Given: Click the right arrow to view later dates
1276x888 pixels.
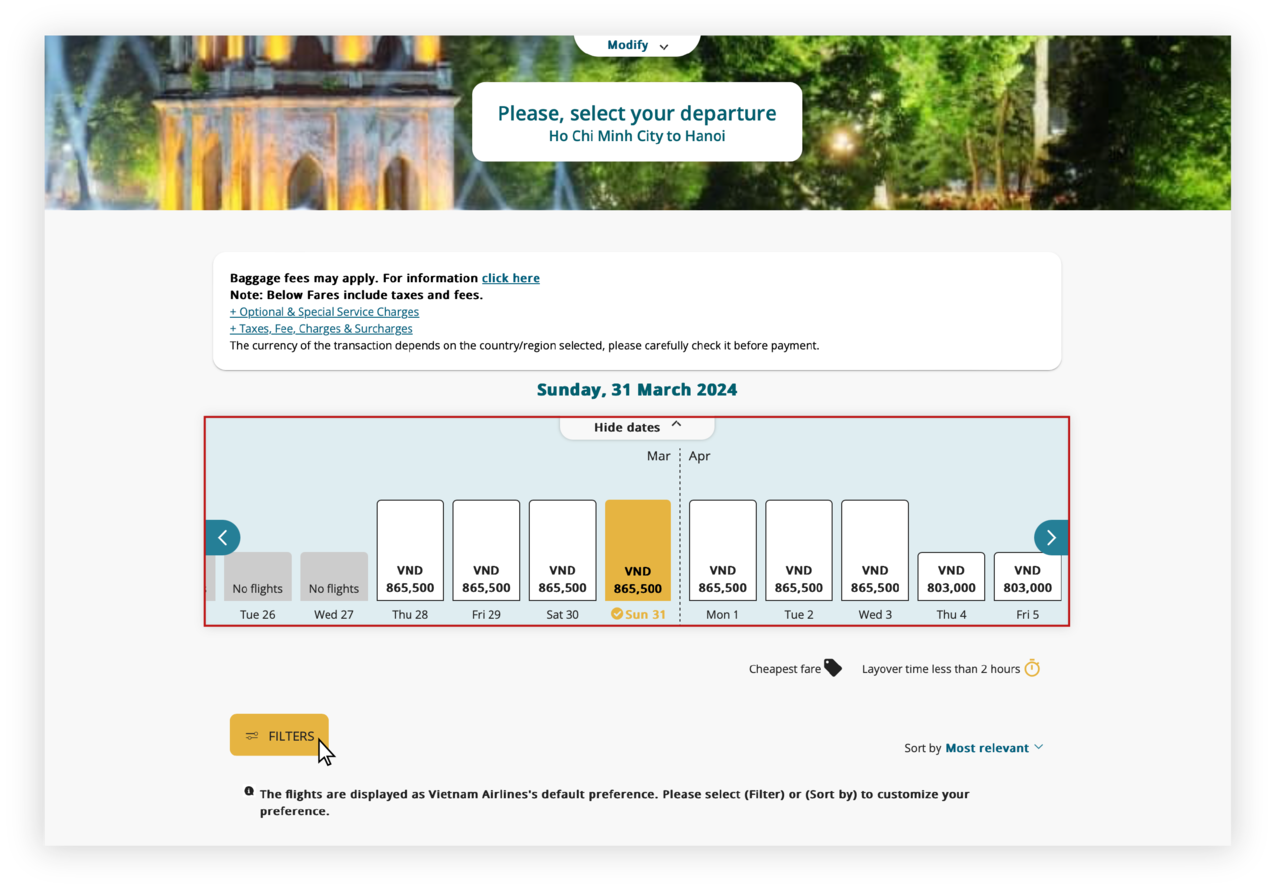Looking at the screenshot, I should pyautogui.click(x=1051, y=537).
